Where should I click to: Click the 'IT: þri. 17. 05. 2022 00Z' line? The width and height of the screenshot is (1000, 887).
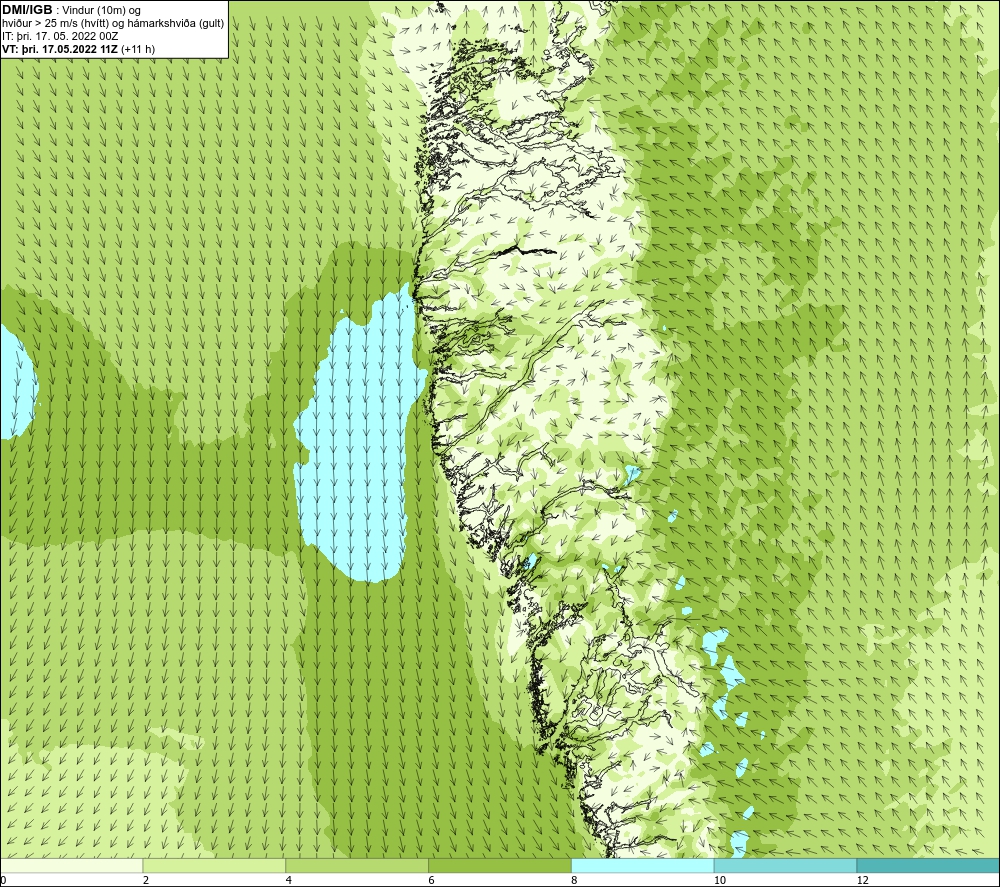click(60, 36)
